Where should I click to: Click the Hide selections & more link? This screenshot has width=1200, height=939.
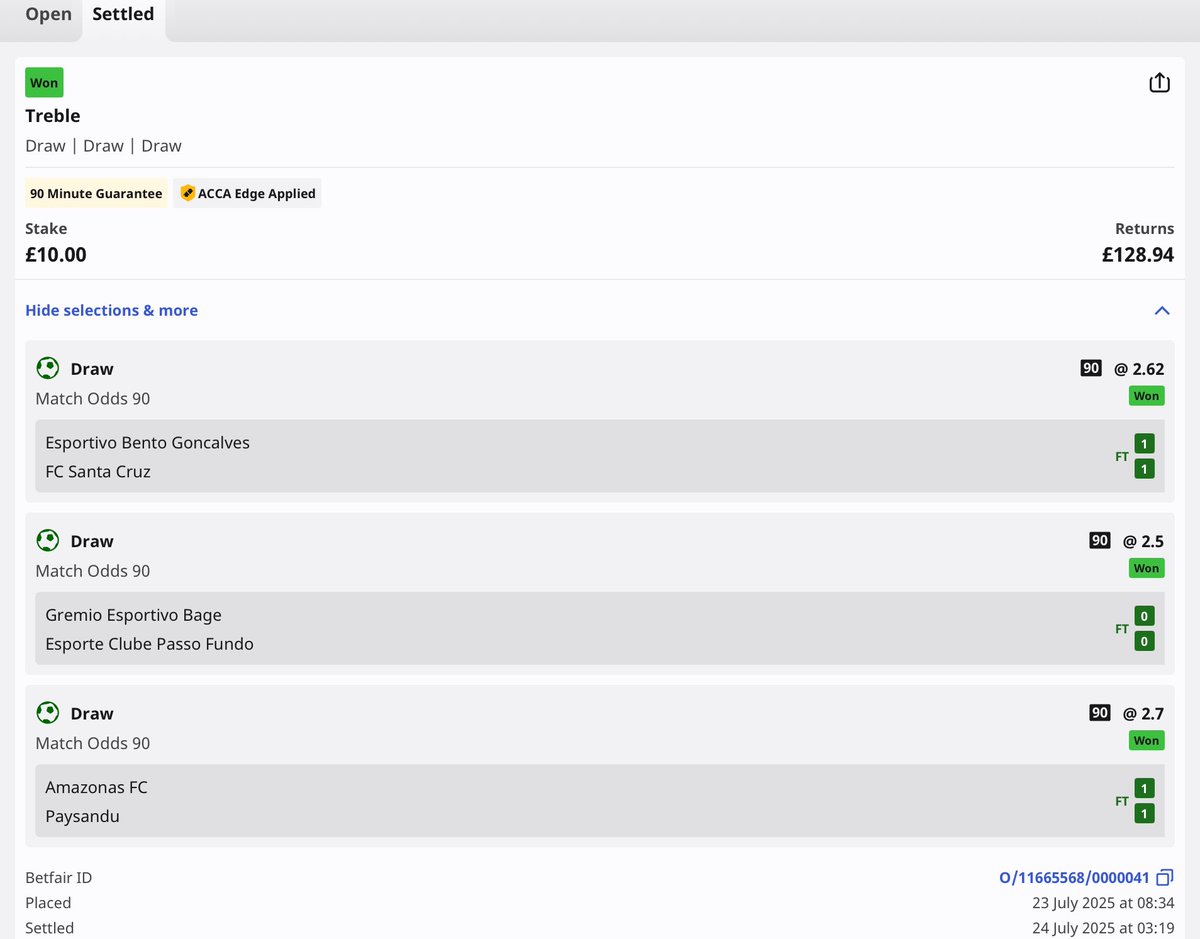(x=111, y=310)
